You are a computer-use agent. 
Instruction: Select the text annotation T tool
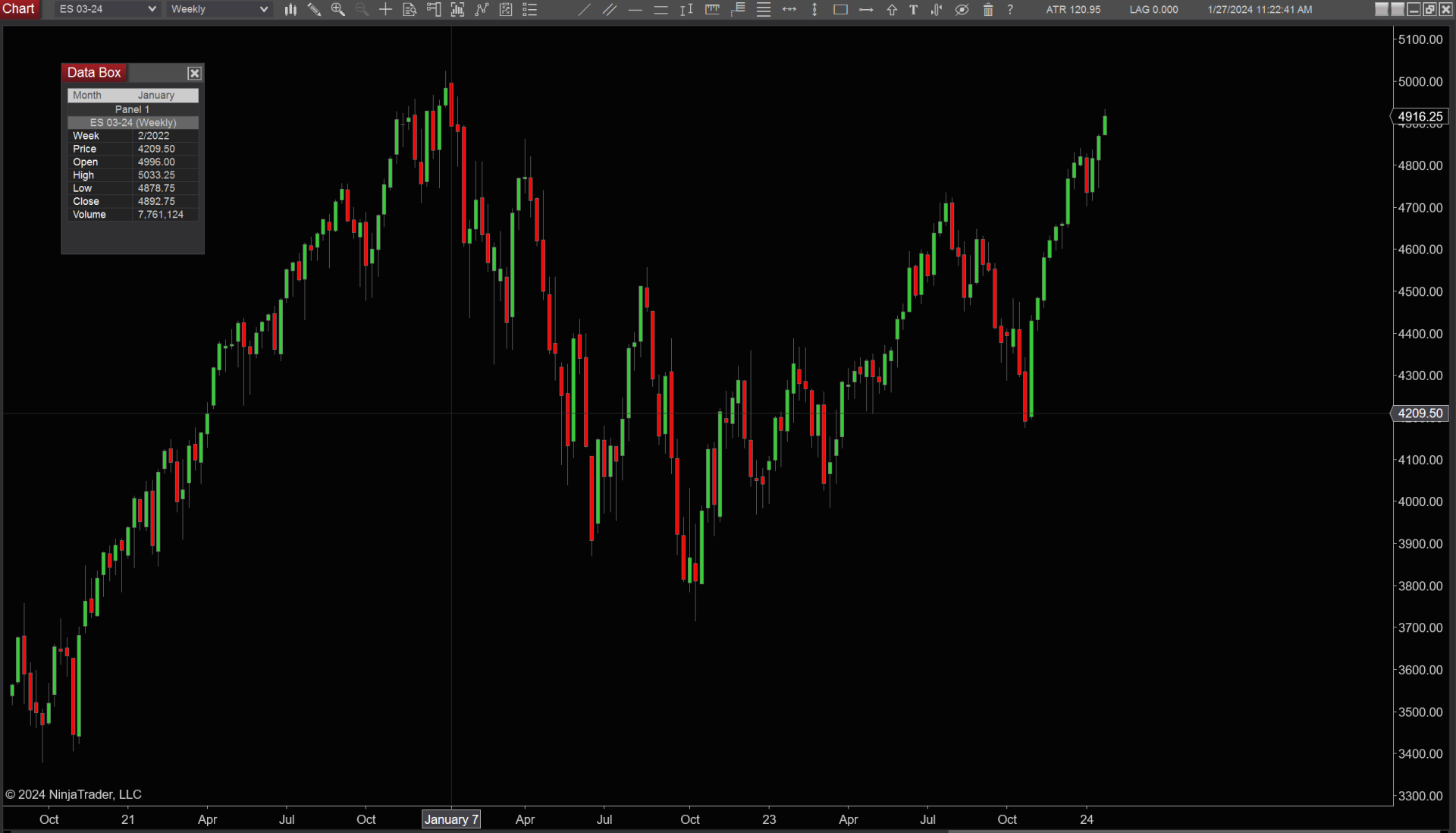click(x=913, y=10)
